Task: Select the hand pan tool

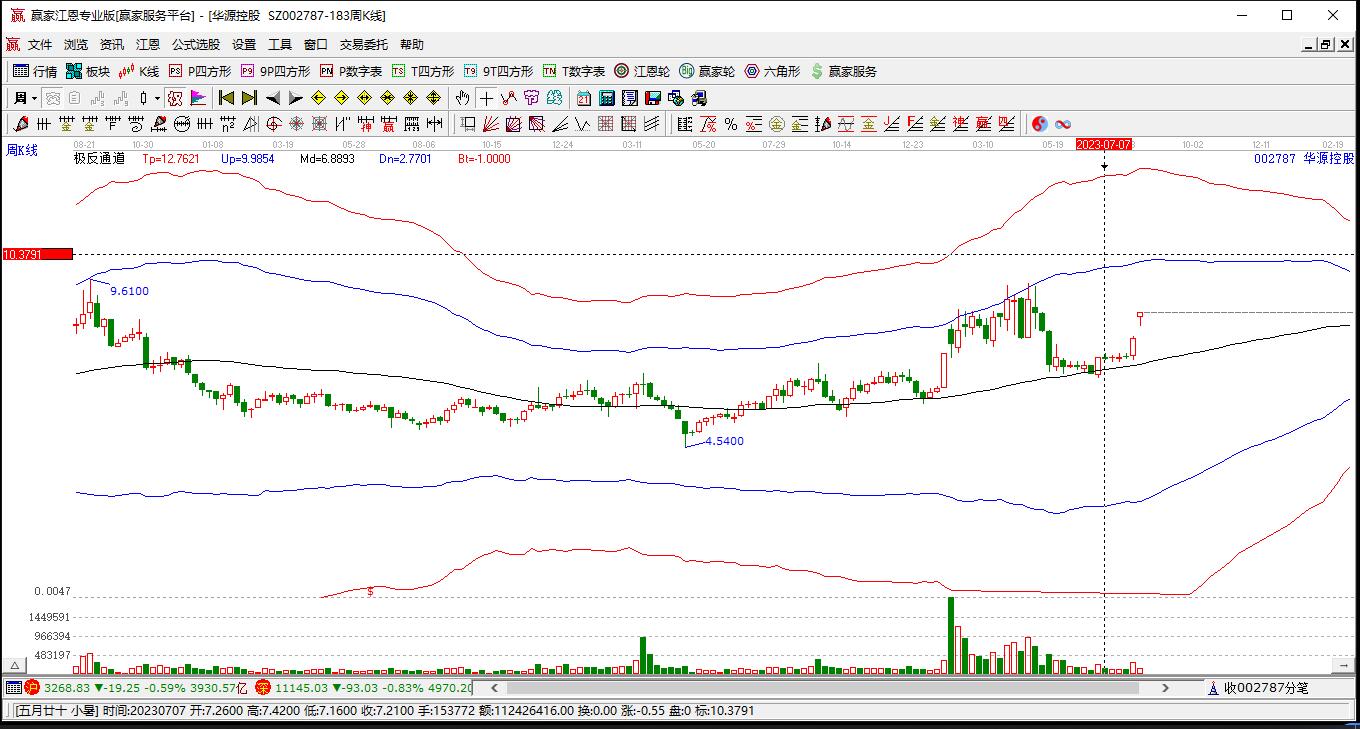Action: tap(462, 98)
